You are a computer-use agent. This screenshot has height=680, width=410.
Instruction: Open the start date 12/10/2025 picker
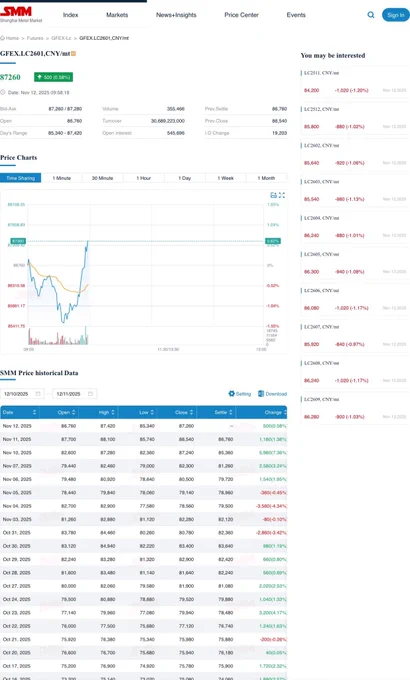[x=21, y=394]
